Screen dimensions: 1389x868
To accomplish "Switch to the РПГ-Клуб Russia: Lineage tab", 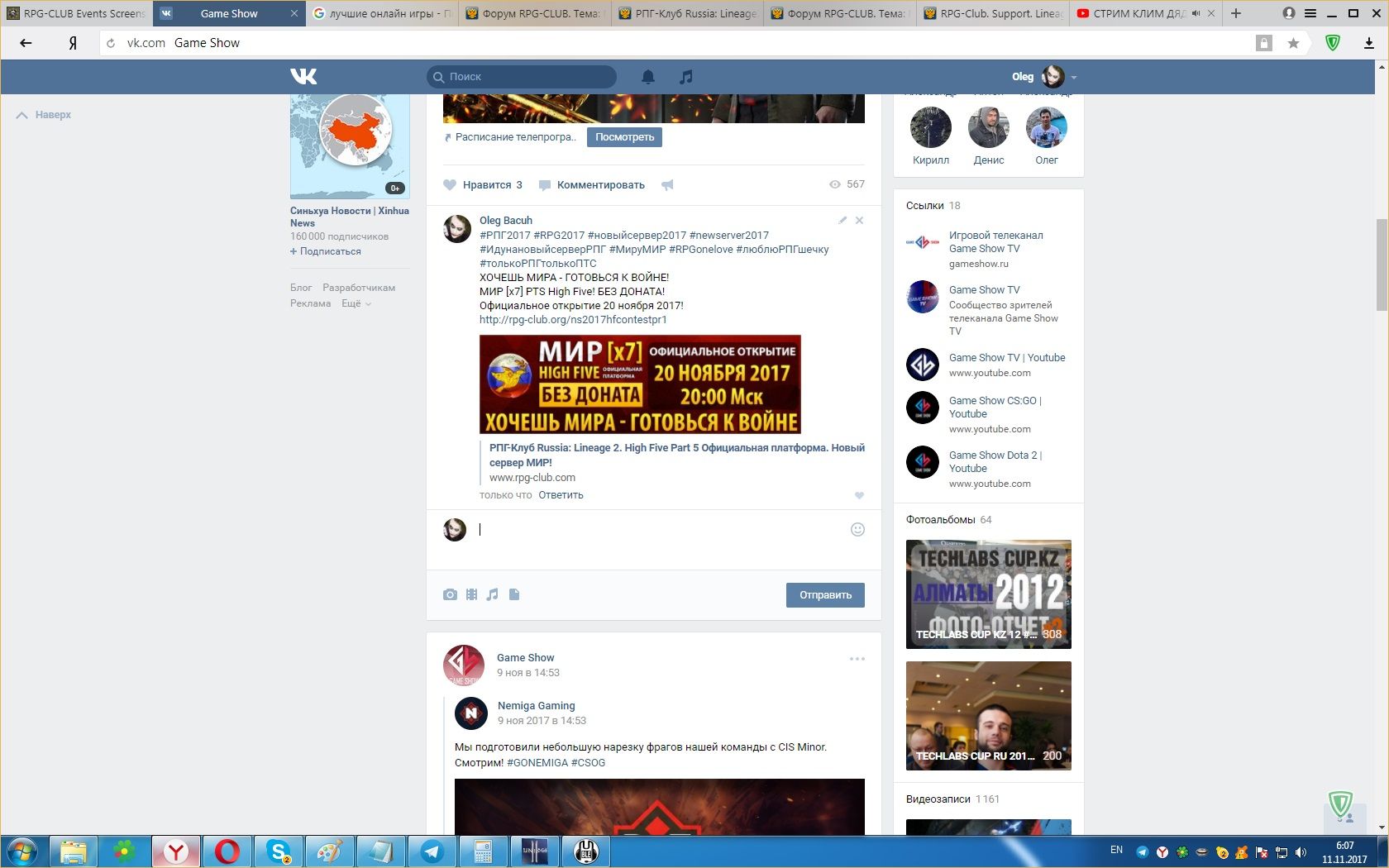I will 688,13.
